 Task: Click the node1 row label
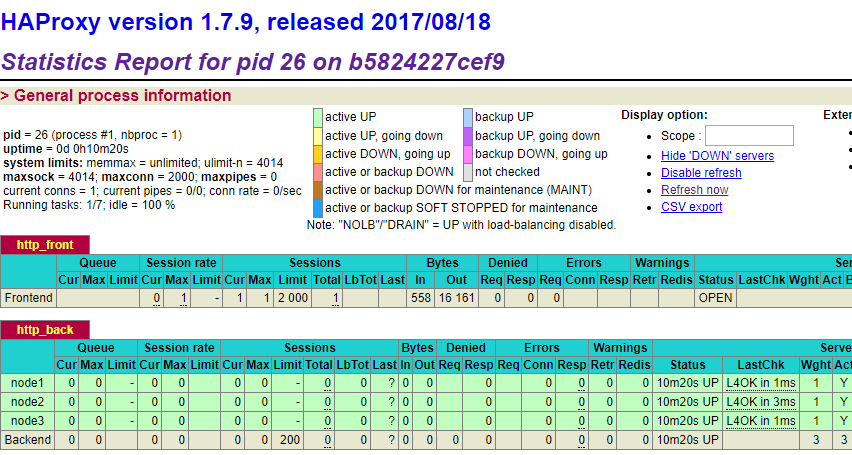click(27, 383)
